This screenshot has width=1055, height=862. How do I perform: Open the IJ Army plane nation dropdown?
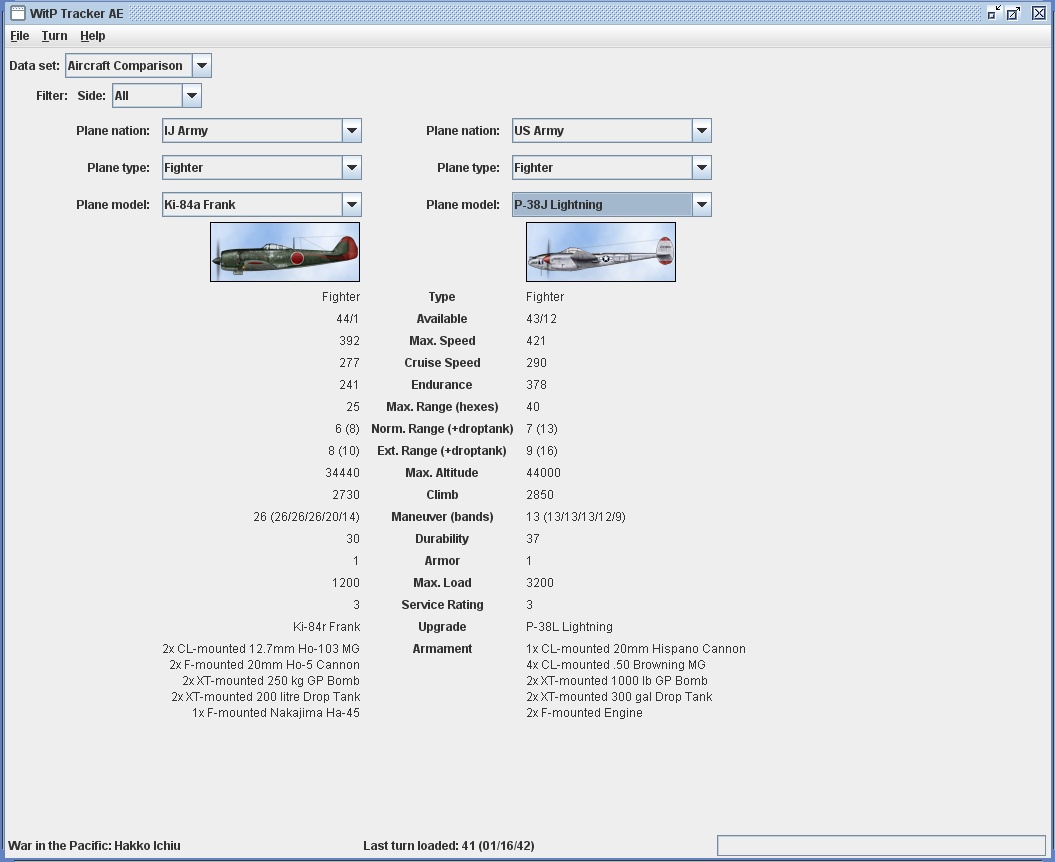pyautogui.click(x=262, y=131)
